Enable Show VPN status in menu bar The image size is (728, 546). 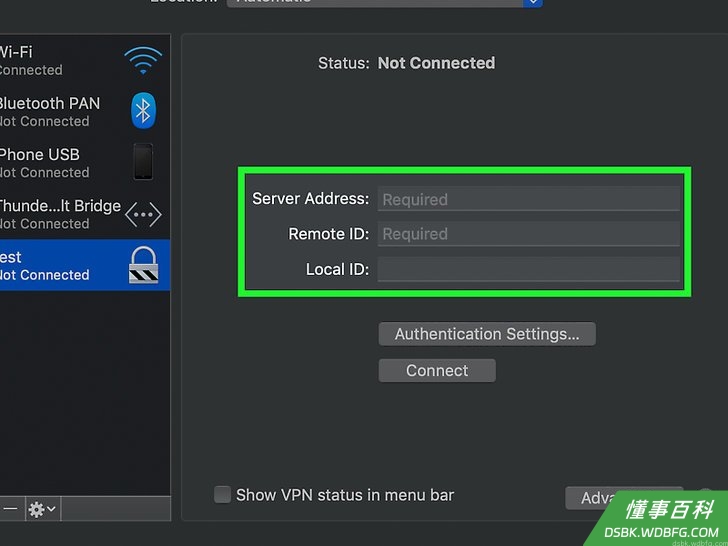pyautogui.click(x=222, y=495)
